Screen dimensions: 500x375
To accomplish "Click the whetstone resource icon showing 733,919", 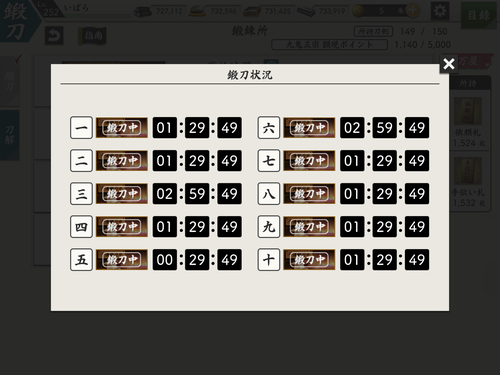I will 306,11.
